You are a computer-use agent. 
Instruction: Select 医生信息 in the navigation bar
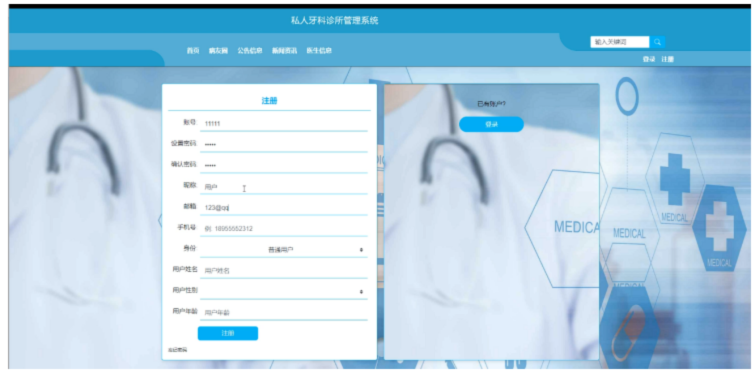pos(319,51)
